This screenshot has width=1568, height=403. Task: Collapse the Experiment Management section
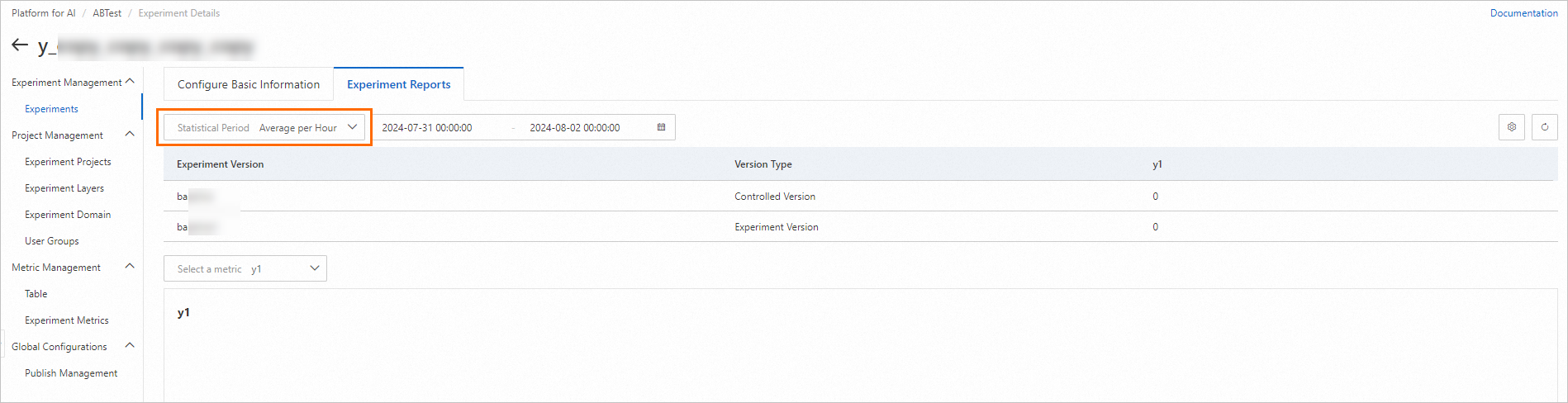[x=130, y=82]
